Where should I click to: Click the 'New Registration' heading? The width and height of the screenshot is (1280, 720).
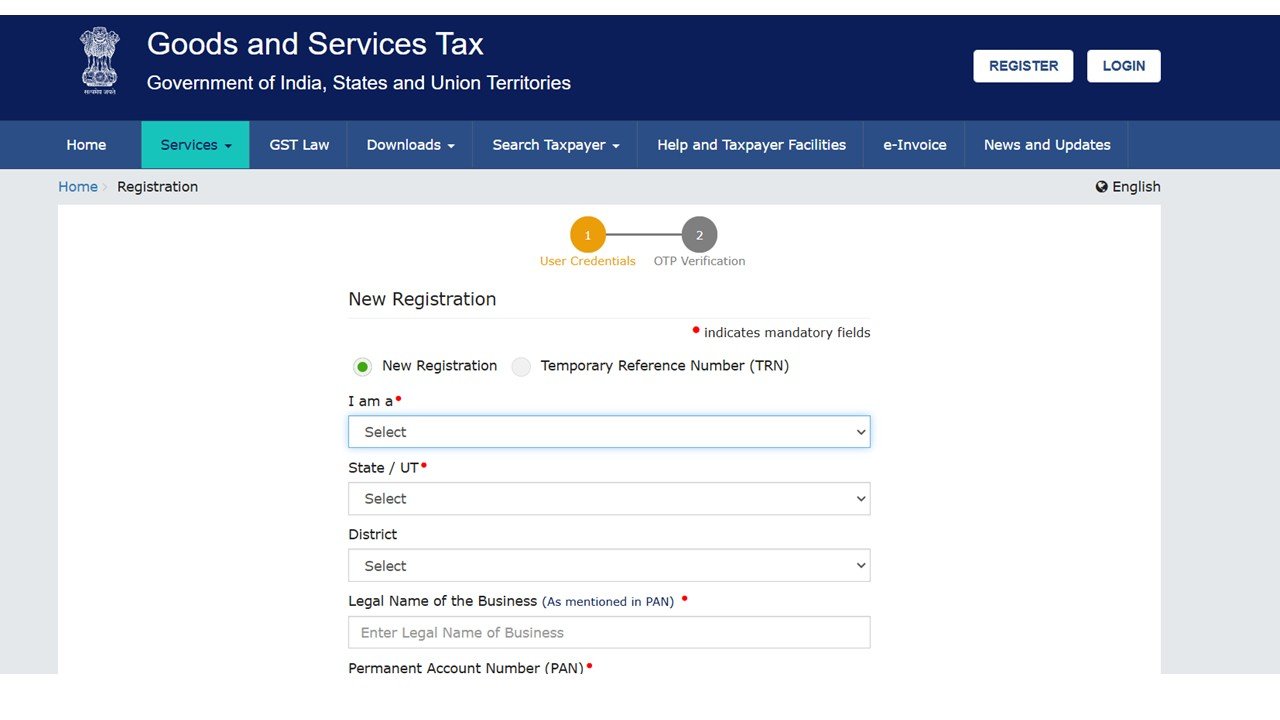(422, 299)
